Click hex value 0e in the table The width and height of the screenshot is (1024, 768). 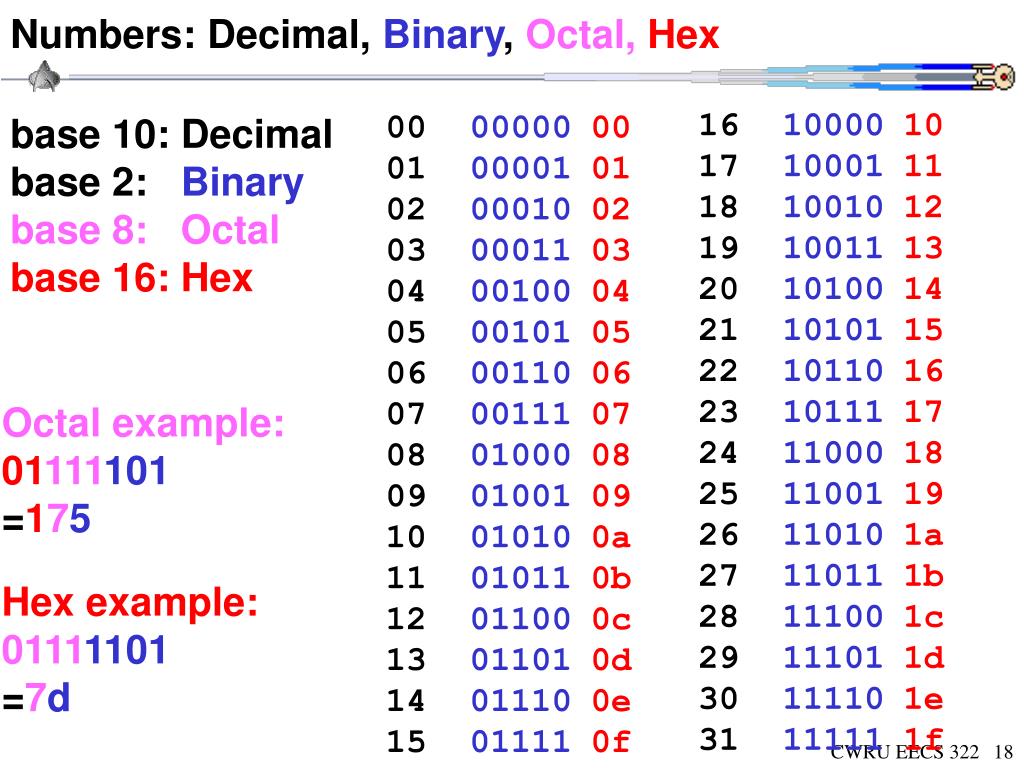click(x=611, y=701)
